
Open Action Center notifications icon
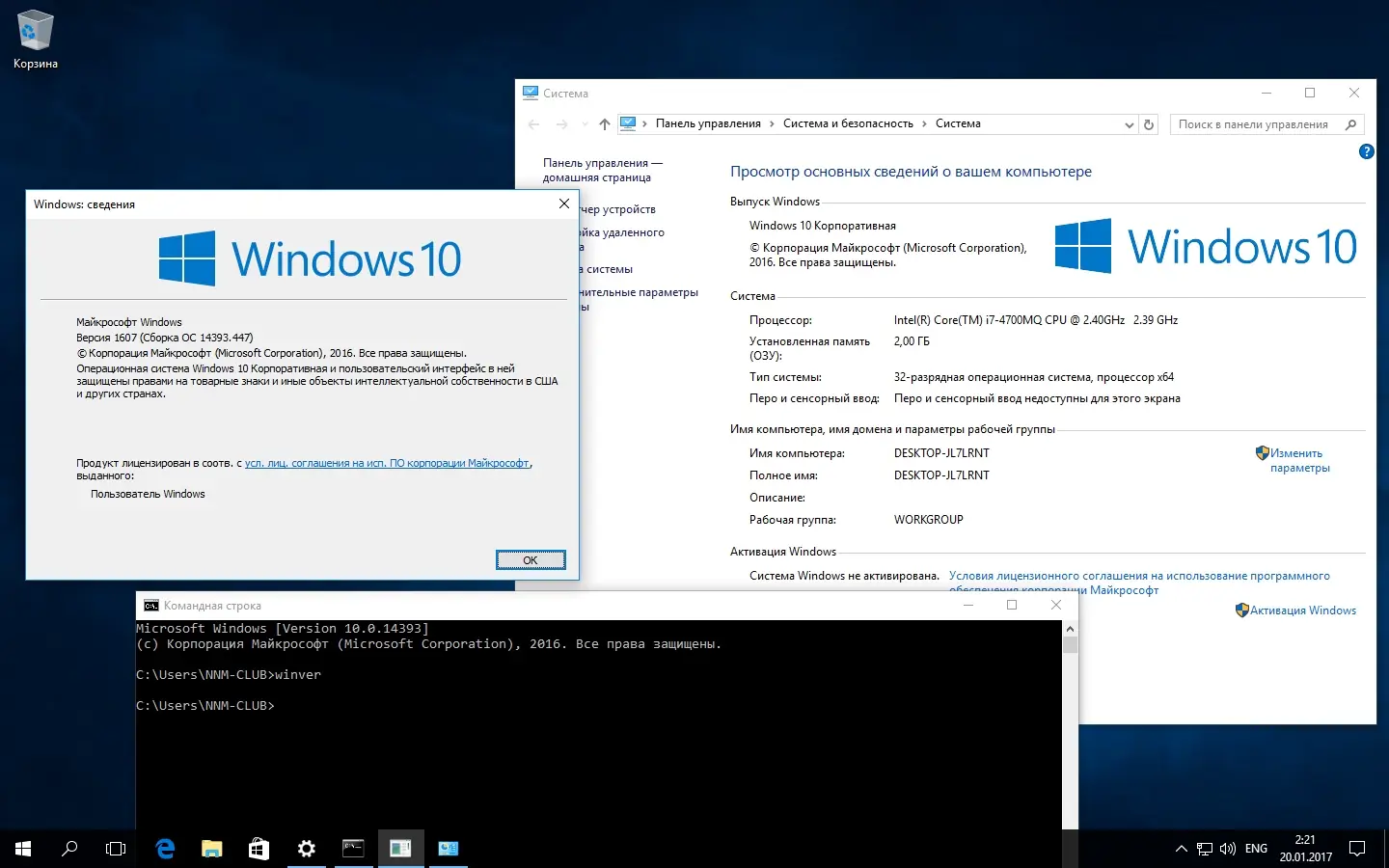[x=1357, y=849]
